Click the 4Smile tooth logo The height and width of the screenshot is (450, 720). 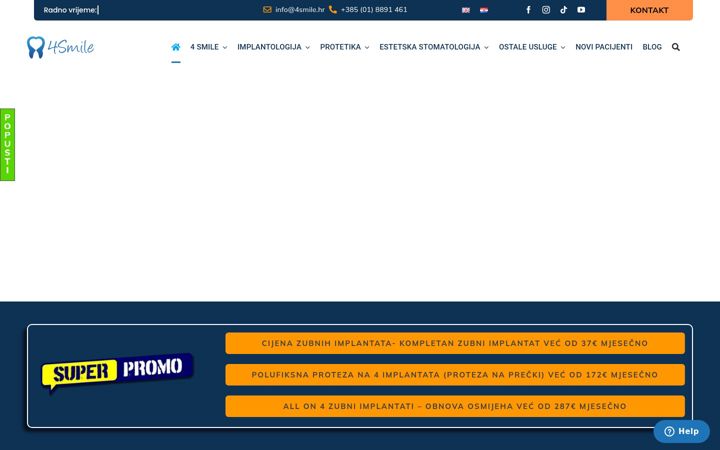click(x=60, y=47)
